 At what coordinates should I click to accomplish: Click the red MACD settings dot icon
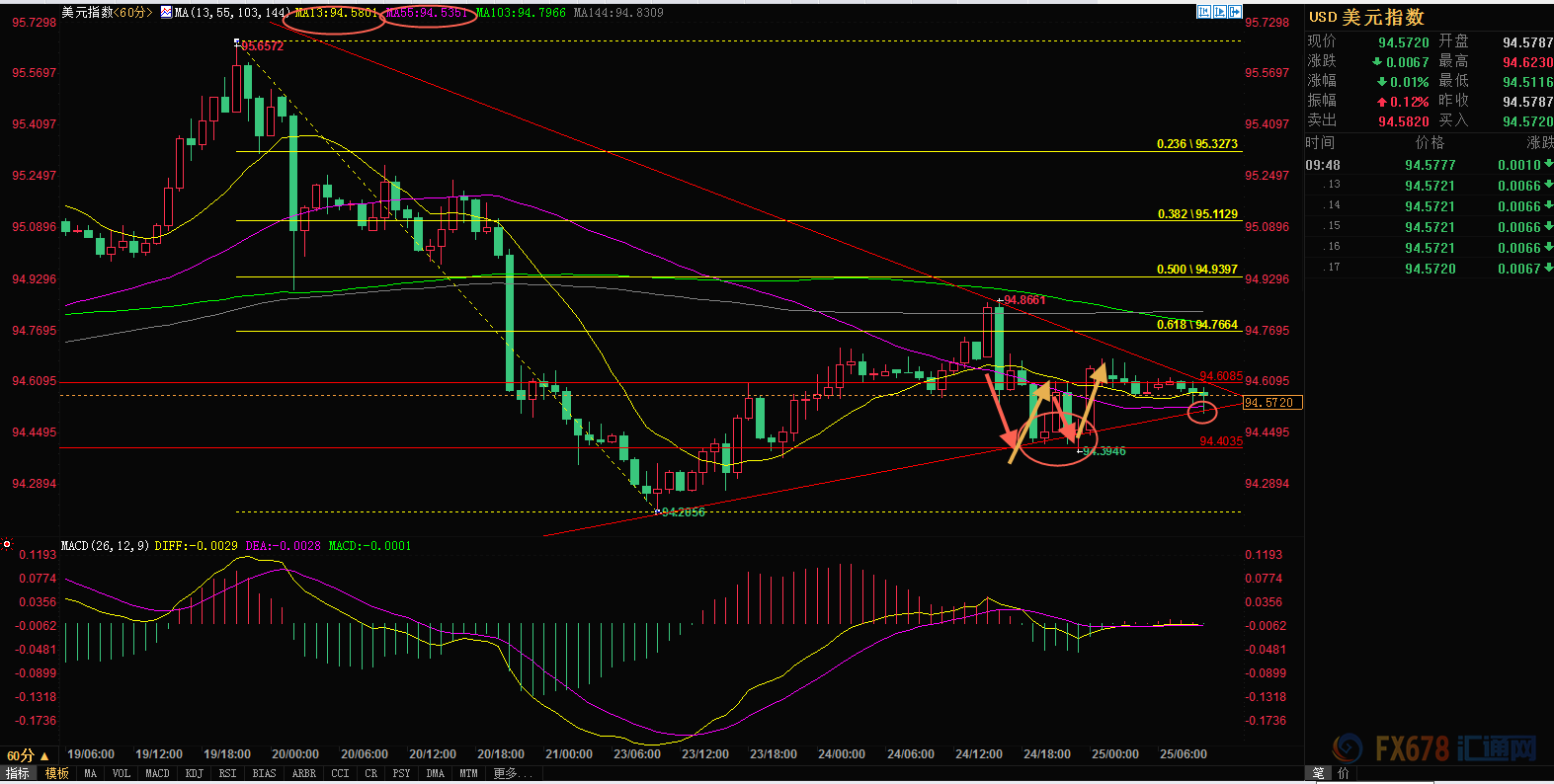[7, 544]
